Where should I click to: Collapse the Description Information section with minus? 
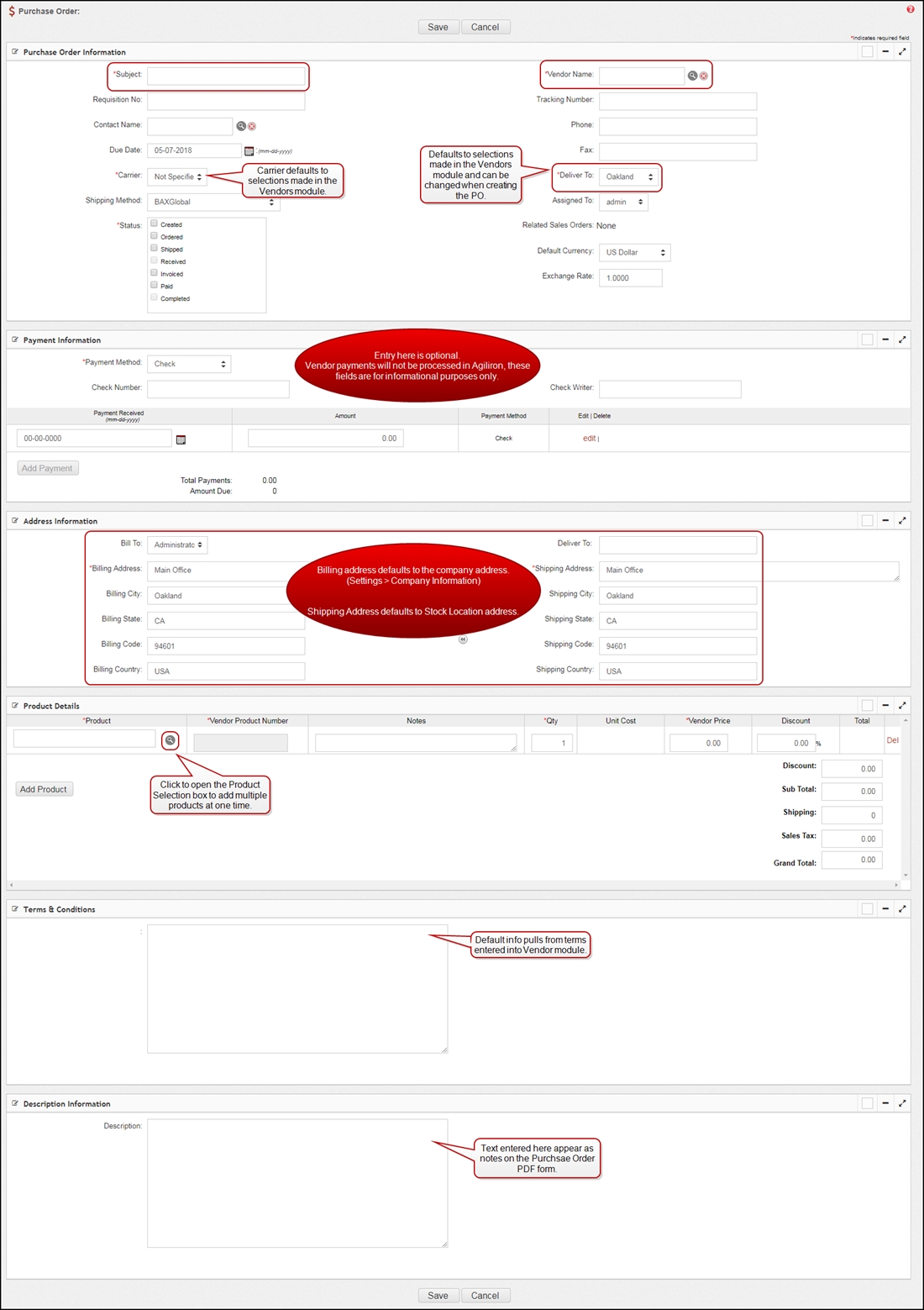[885, 1103]
